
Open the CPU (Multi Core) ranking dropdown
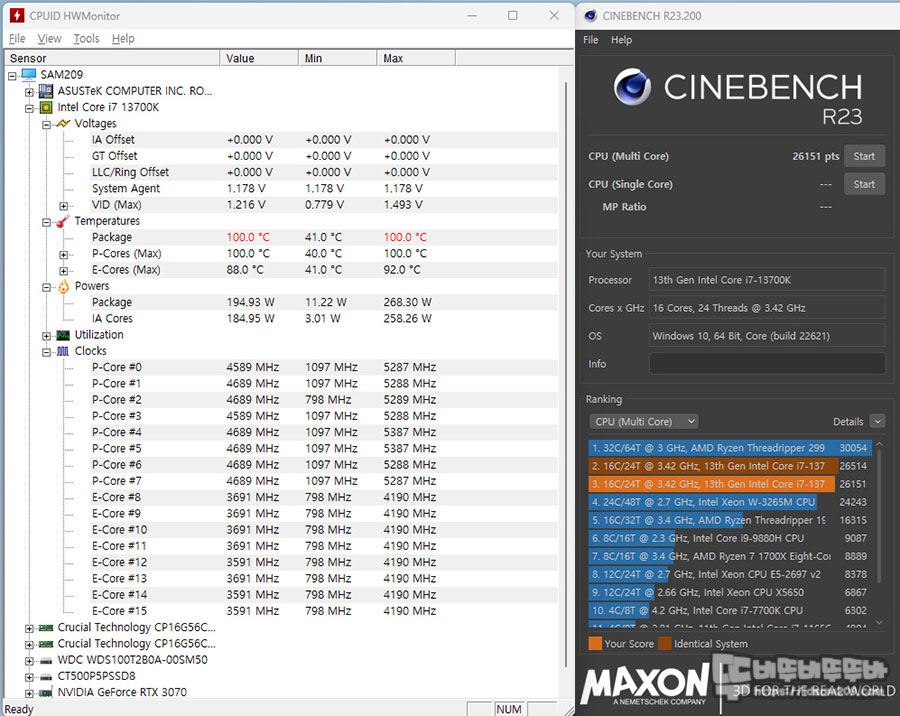[x=643, y=421]
